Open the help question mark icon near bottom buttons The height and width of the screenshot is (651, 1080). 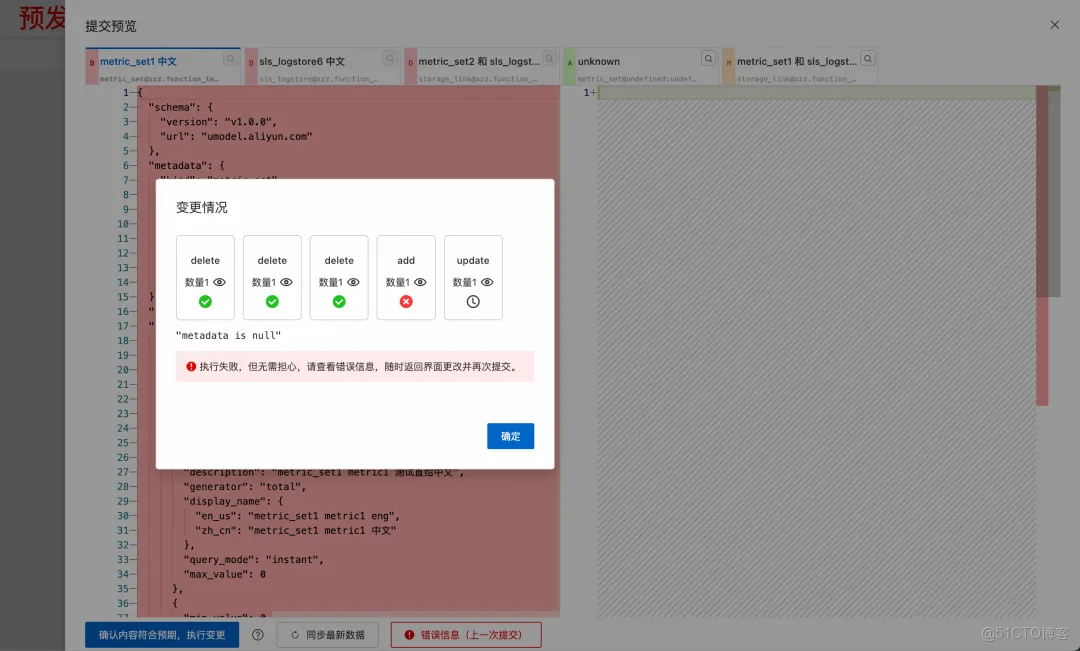(258, 634)
